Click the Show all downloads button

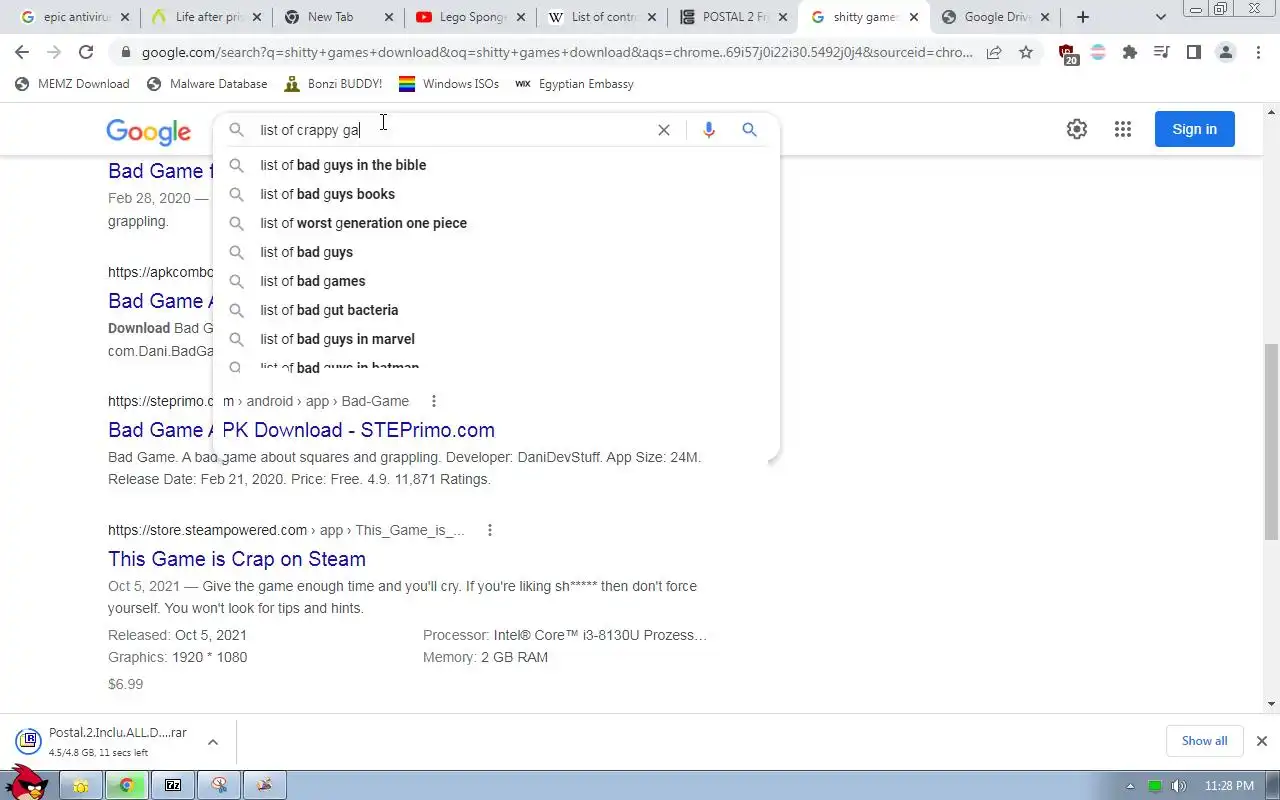click(1204, 741)
